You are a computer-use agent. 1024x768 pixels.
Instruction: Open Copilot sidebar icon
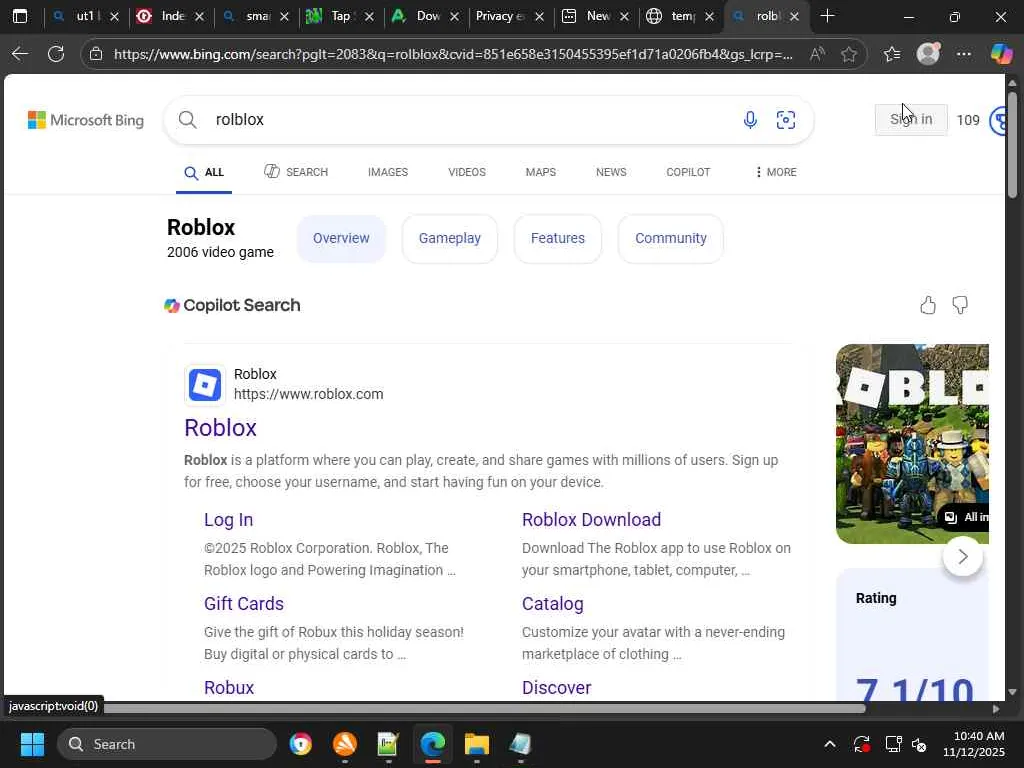point(1001,54)
